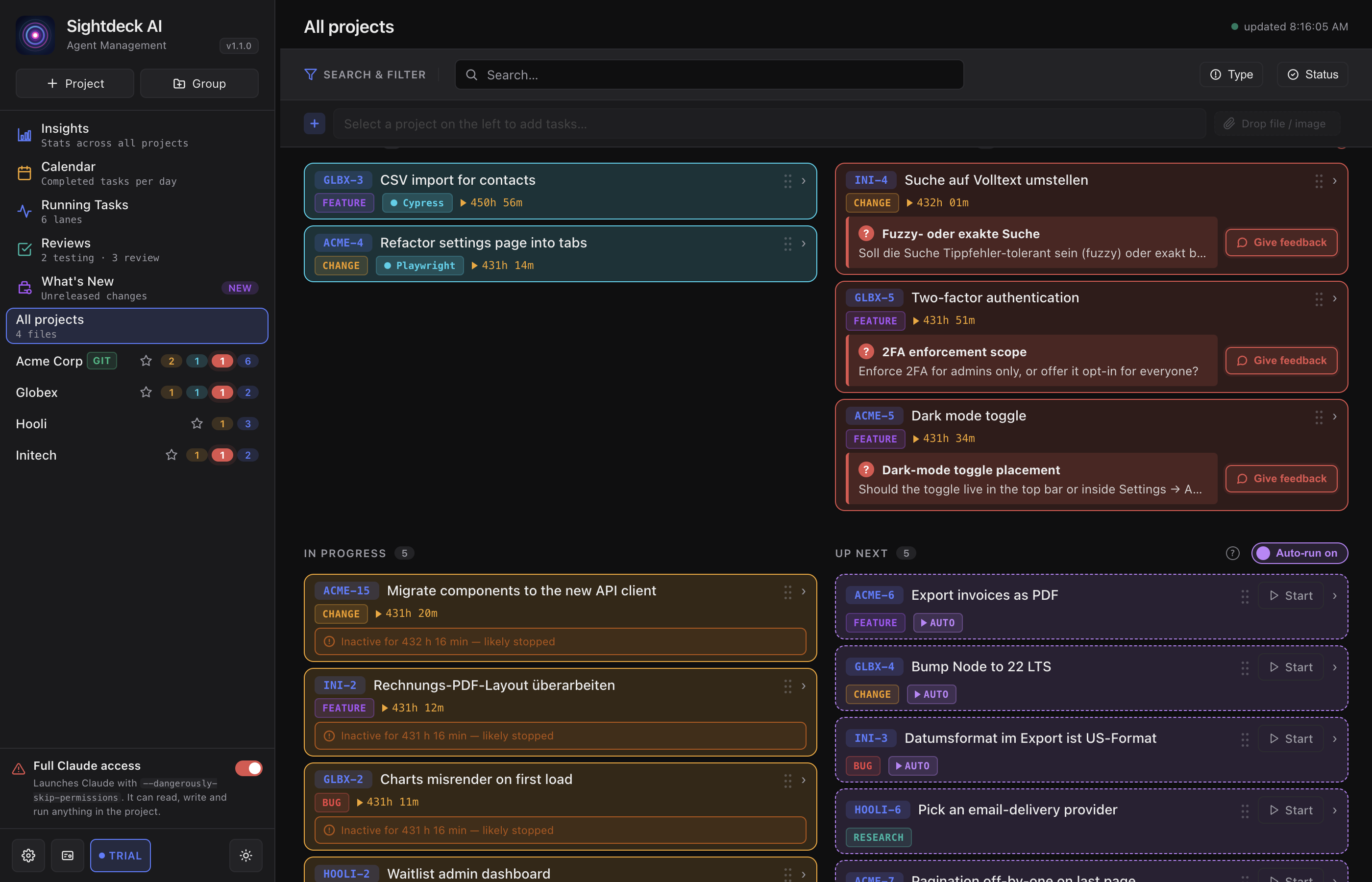Start the Bump Node to 22 LTS task
Image resolution: width=1372 pixels, height=882 pixels.
pyautogui.click(x=1291, y=667)
